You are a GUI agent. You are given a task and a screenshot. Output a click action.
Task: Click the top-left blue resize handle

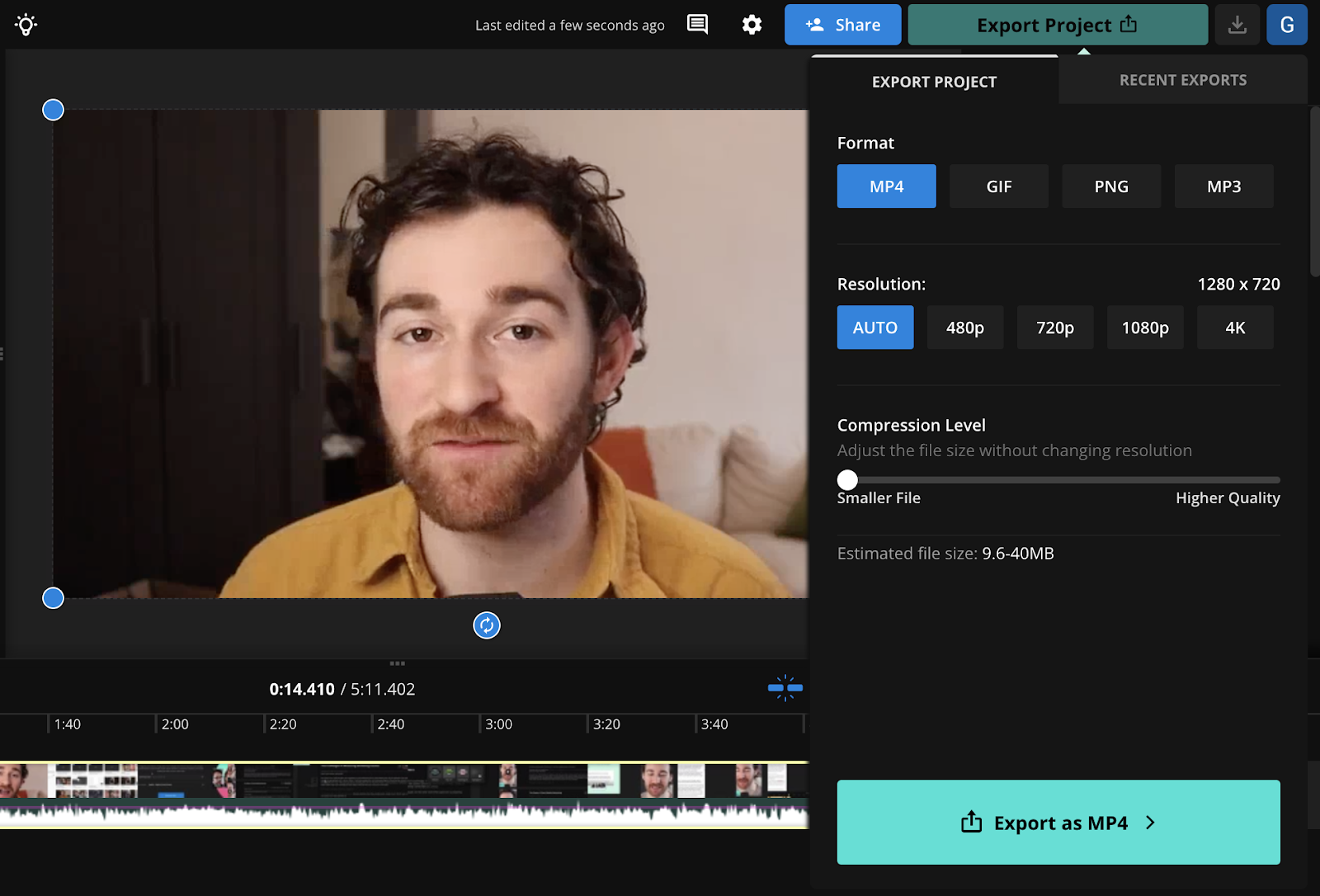point(53,110)
